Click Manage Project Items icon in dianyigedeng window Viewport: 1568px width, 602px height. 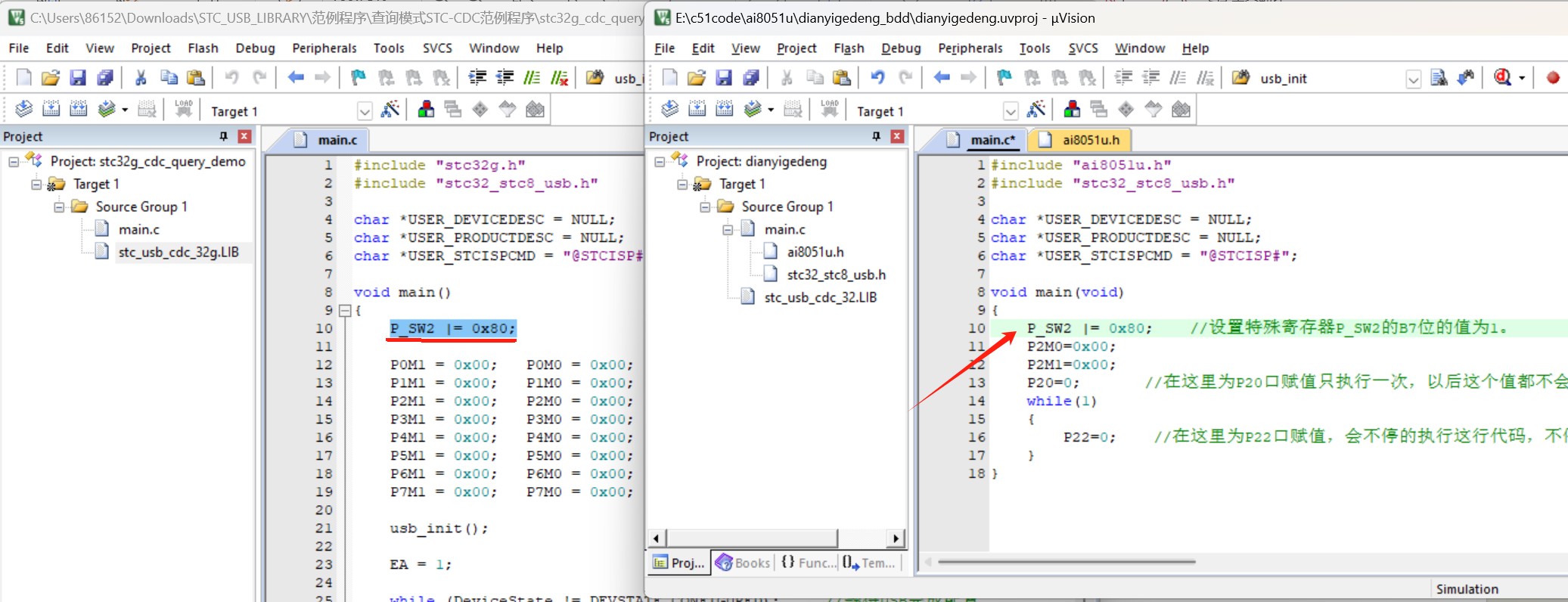1072,110
